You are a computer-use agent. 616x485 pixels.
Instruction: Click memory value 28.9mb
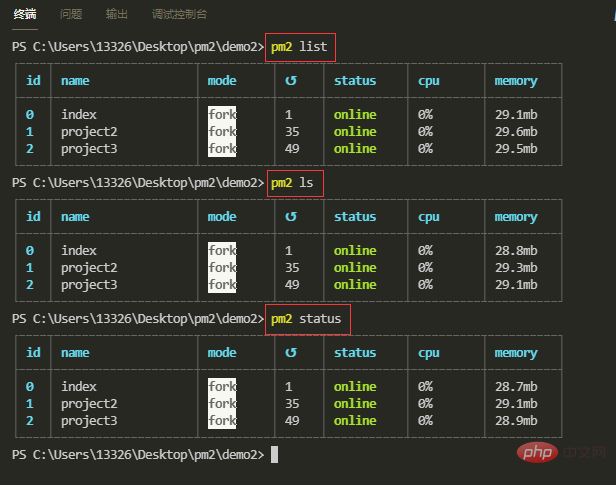516,421
